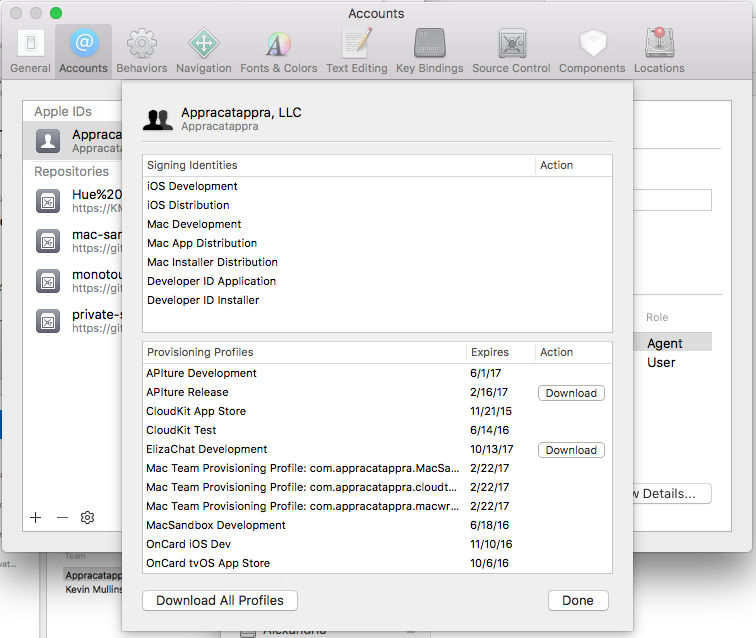Select the Agent role row
This screenshot has height=638, width=756.
point(673,343)
